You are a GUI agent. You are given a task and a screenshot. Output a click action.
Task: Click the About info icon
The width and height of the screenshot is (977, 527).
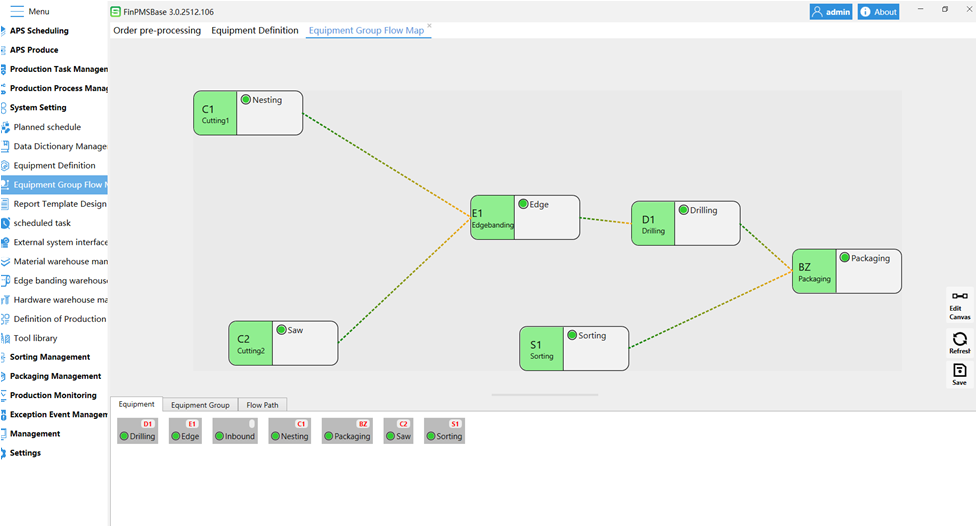(865, 12)
